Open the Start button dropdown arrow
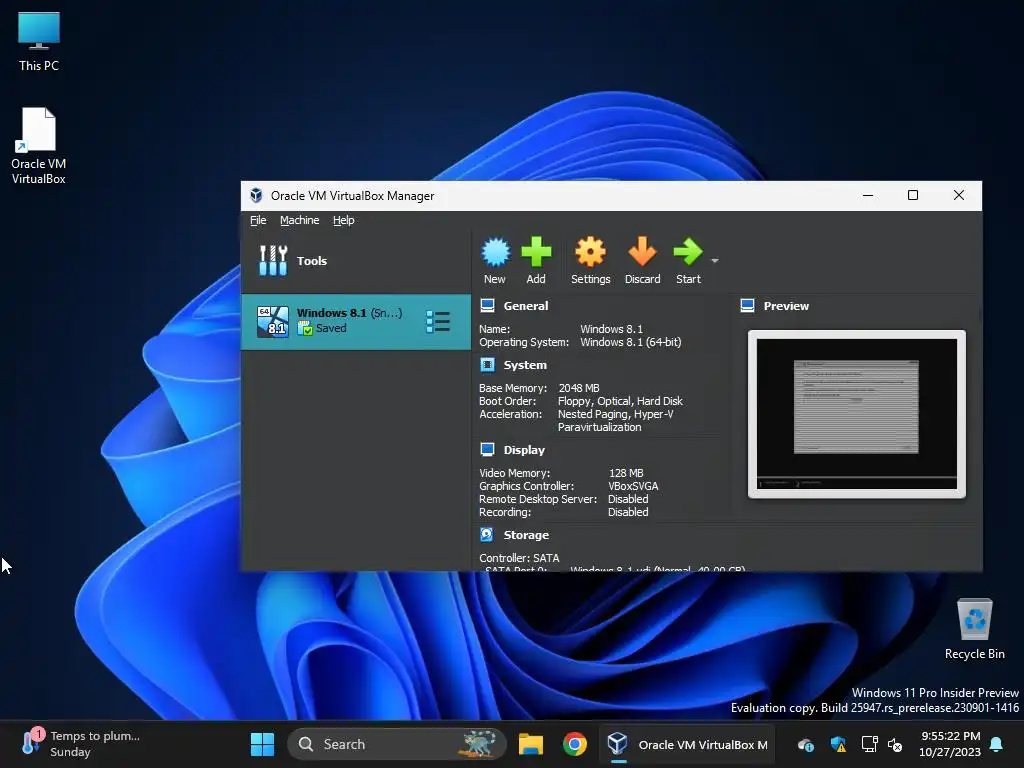This screenshot has width=1024, height=768. click(714, 261)
